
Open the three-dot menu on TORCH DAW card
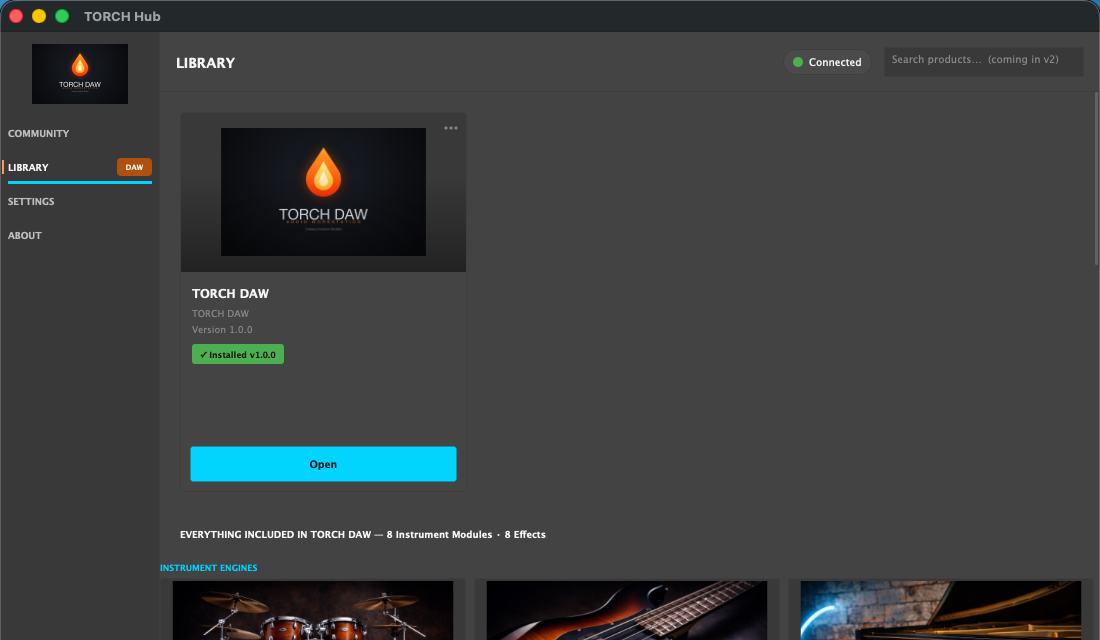pos(450,128)
